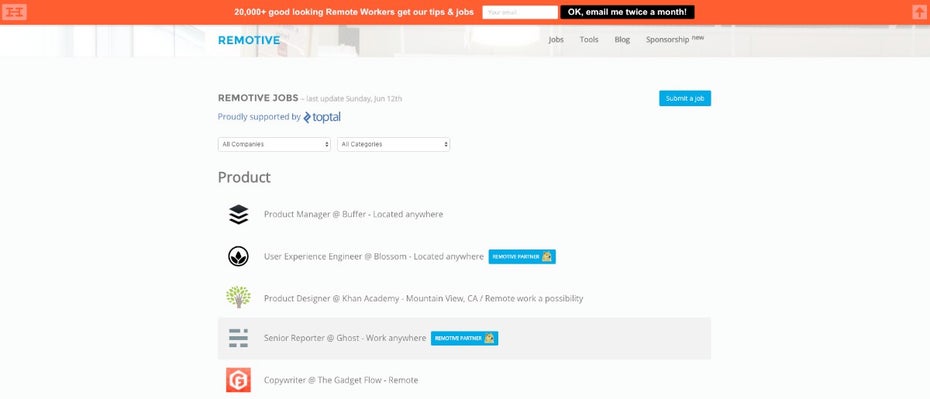930x399 pixels.
Task: Open the Sponsorship menu item
Action: (x=674, y=39)
